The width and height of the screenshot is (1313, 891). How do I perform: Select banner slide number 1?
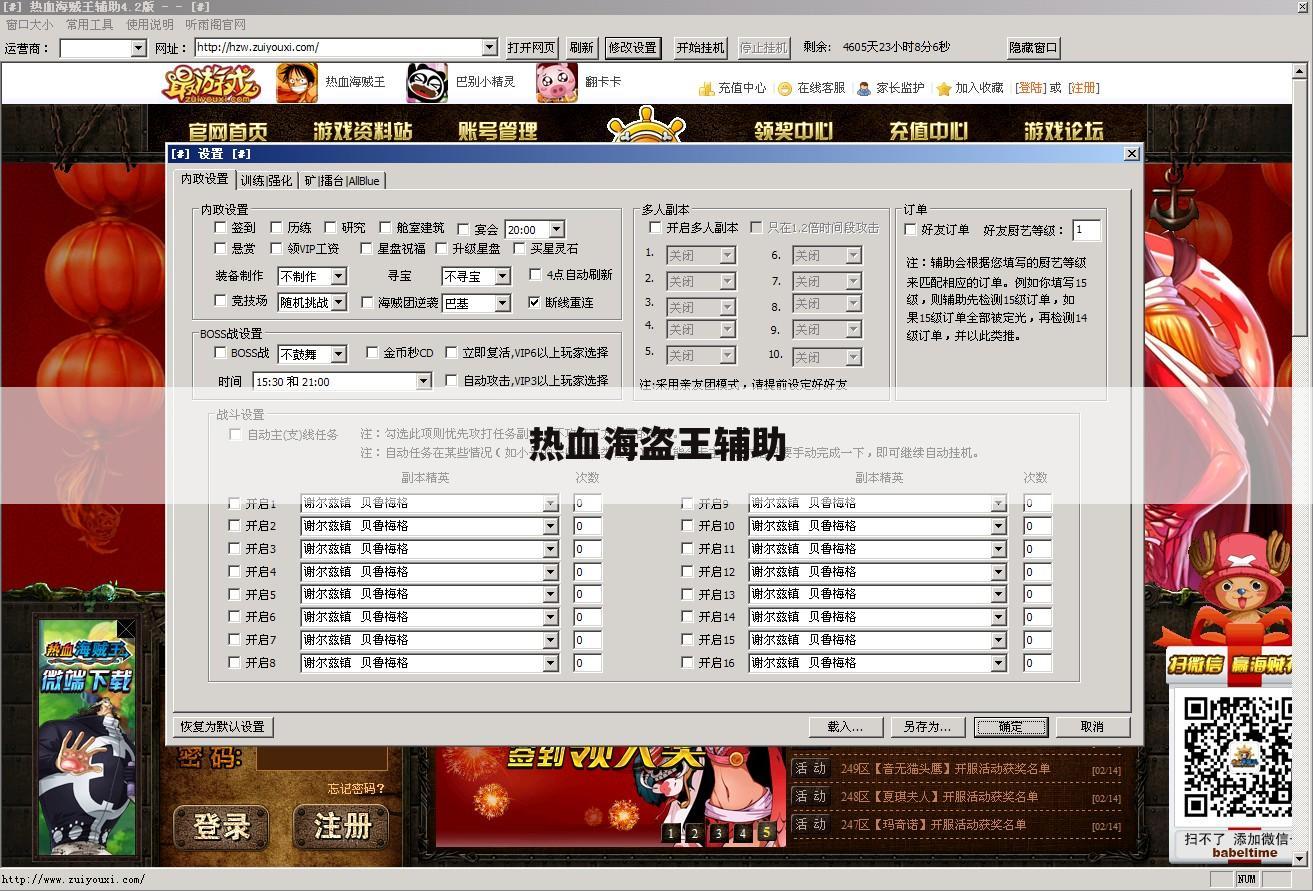[x=671, y=832]
